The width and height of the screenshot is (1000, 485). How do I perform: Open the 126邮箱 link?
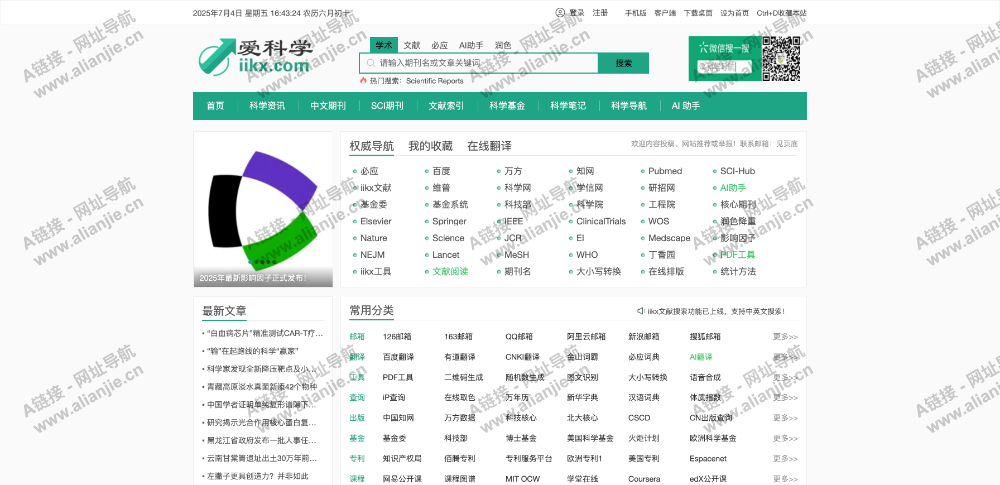[x=397, y=336]
